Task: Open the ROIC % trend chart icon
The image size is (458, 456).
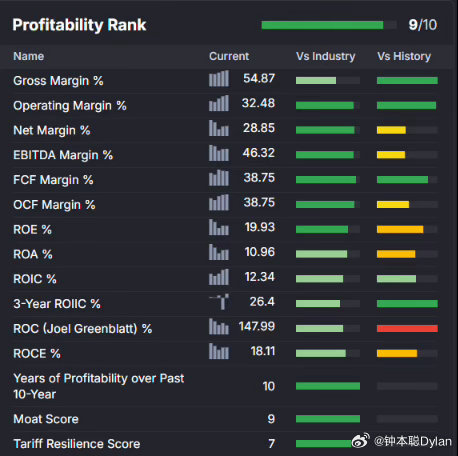Action: [219, 277]
